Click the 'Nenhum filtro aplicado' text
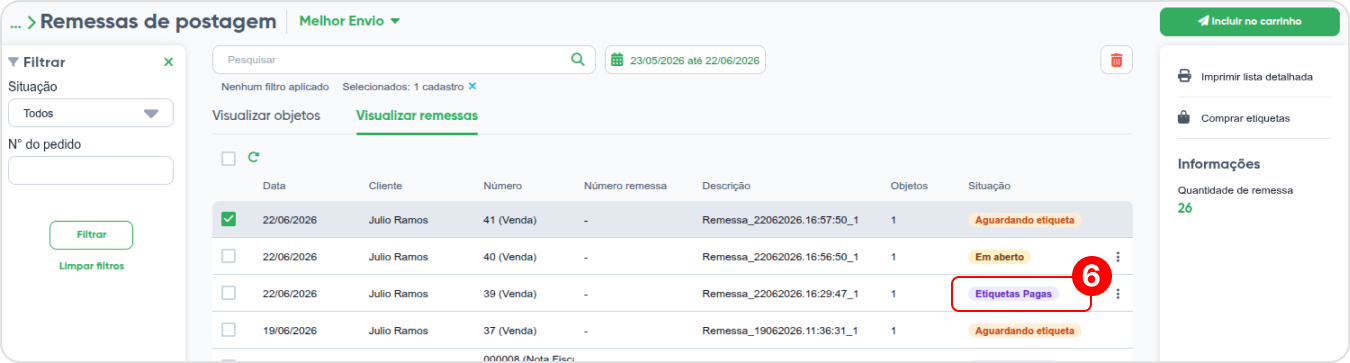This screenshot has width=1350, height=363. (x=275, y=87)
